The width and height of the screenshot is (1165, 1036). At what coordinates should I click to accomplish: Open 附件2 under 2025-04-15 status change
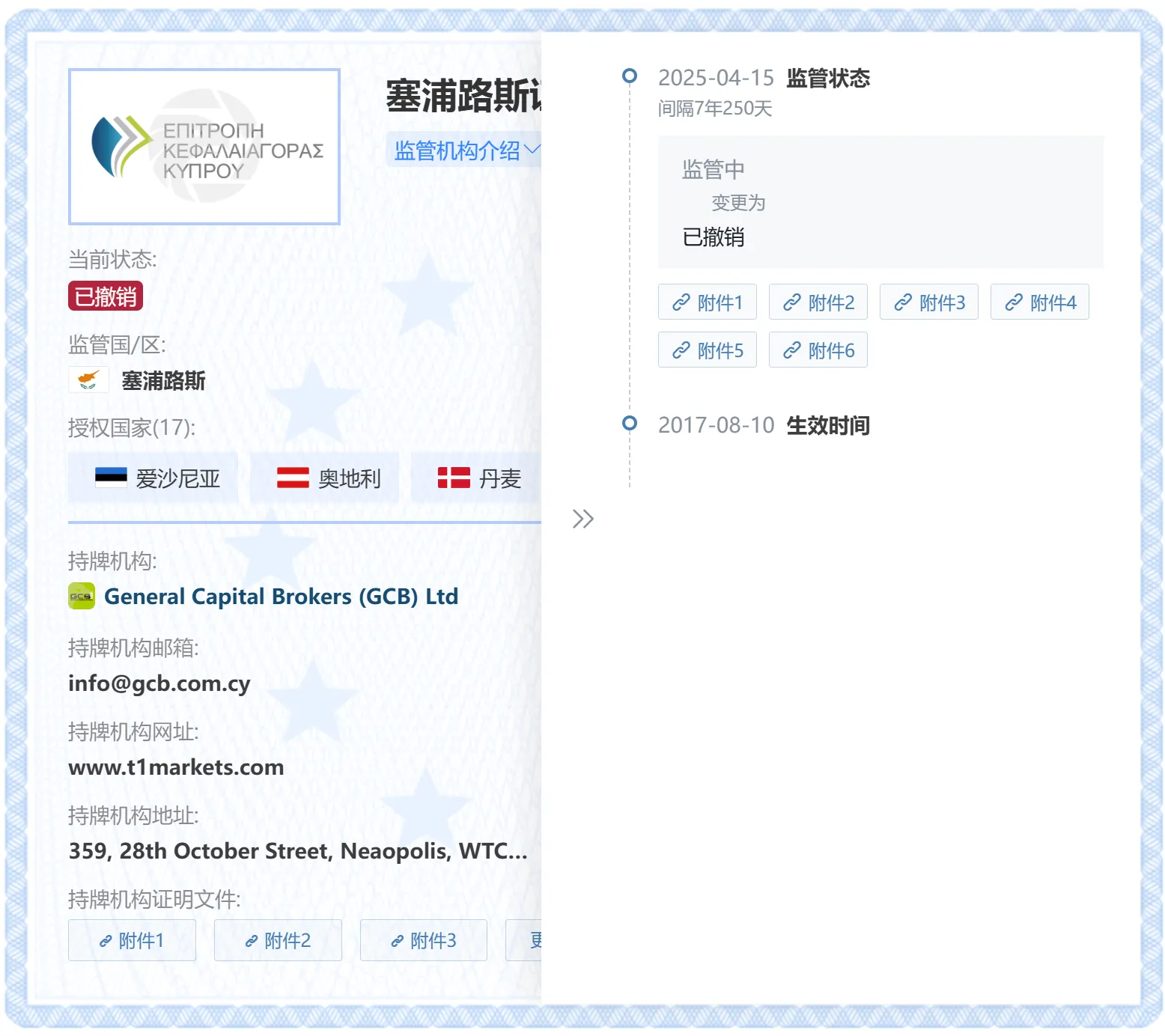pyautogui.click(x=818, y=302)
